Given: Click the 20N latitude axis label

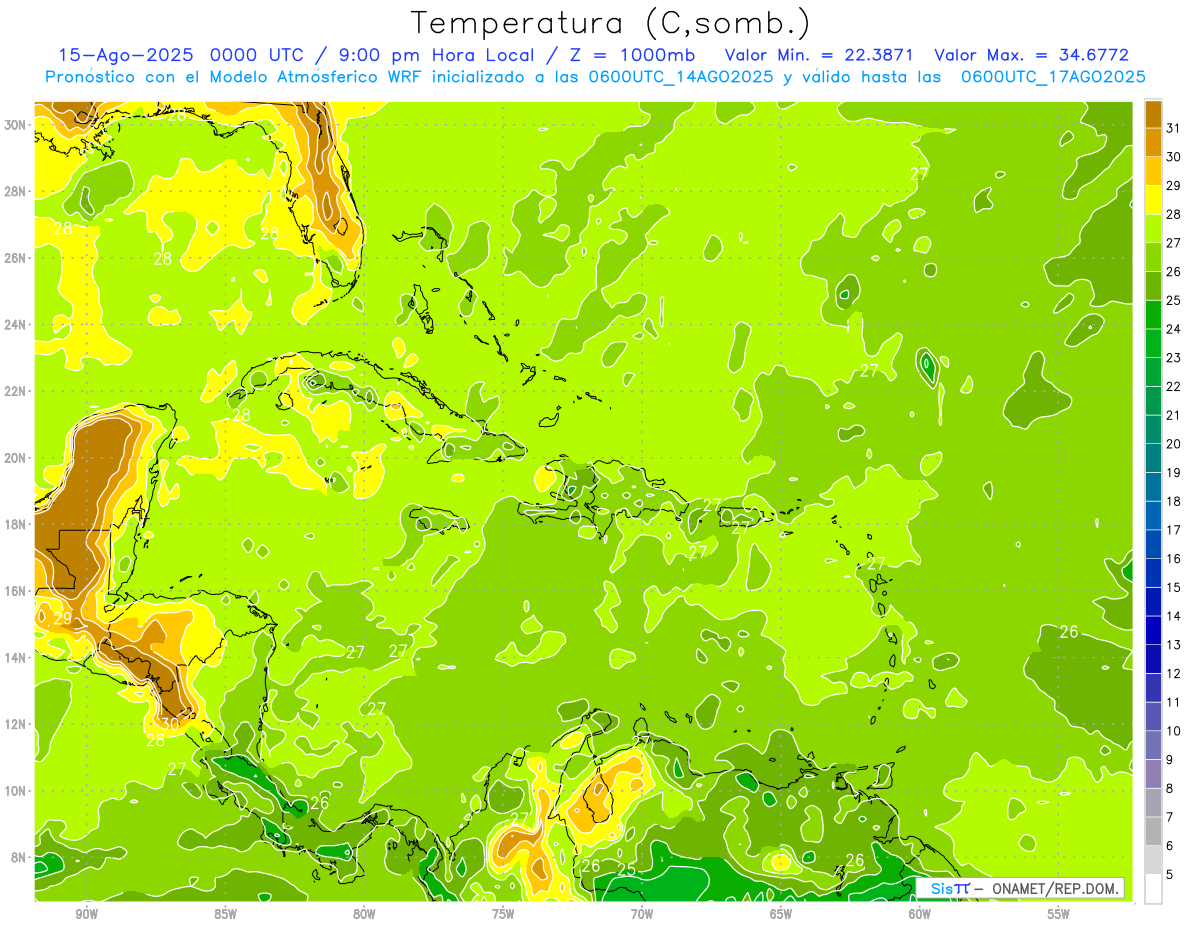Looking at the screenshot, I should [16, 458].
